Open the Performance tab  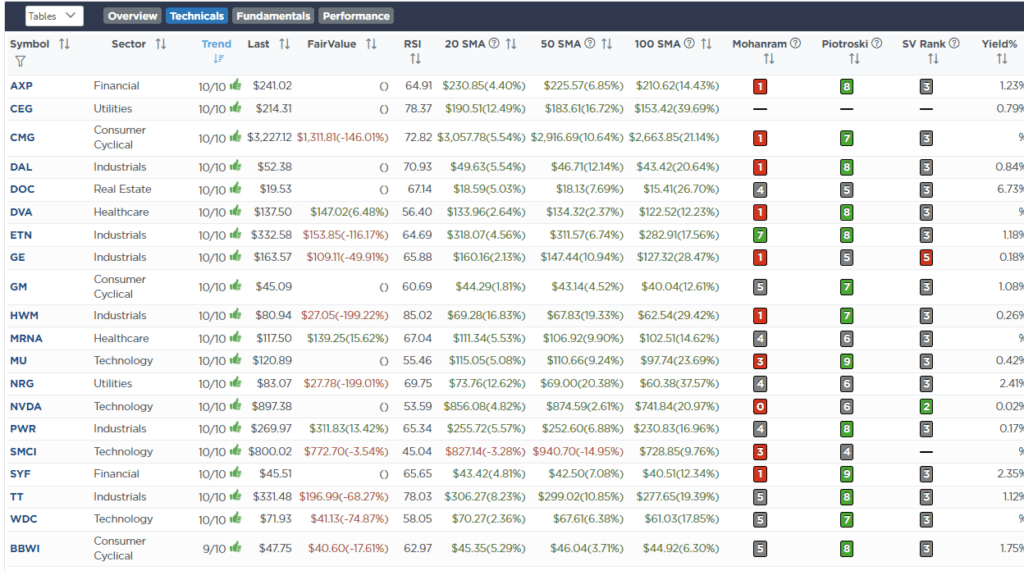click(356, 16)
